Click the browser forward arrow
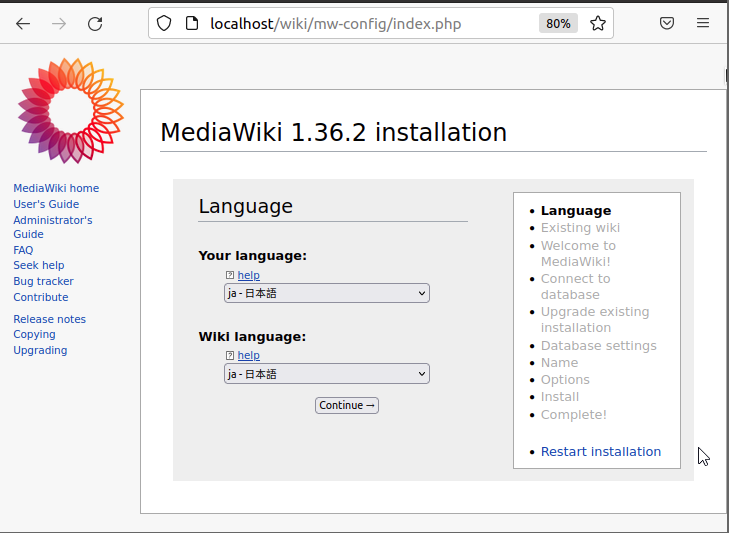 59,24
